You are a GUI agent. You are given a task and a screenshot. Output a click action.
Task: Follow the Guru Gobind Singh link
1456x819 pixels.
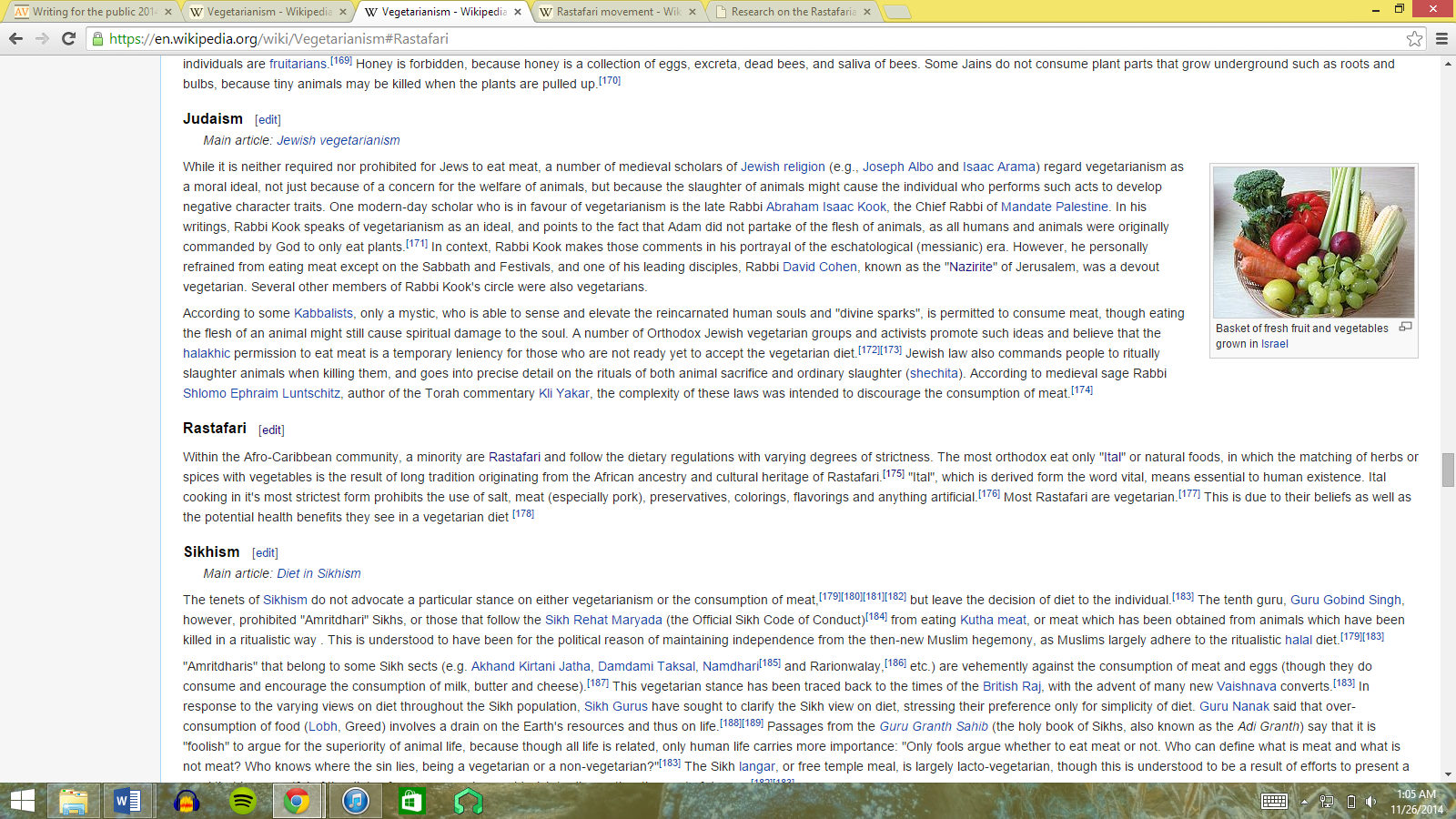tap(1345, 600)
